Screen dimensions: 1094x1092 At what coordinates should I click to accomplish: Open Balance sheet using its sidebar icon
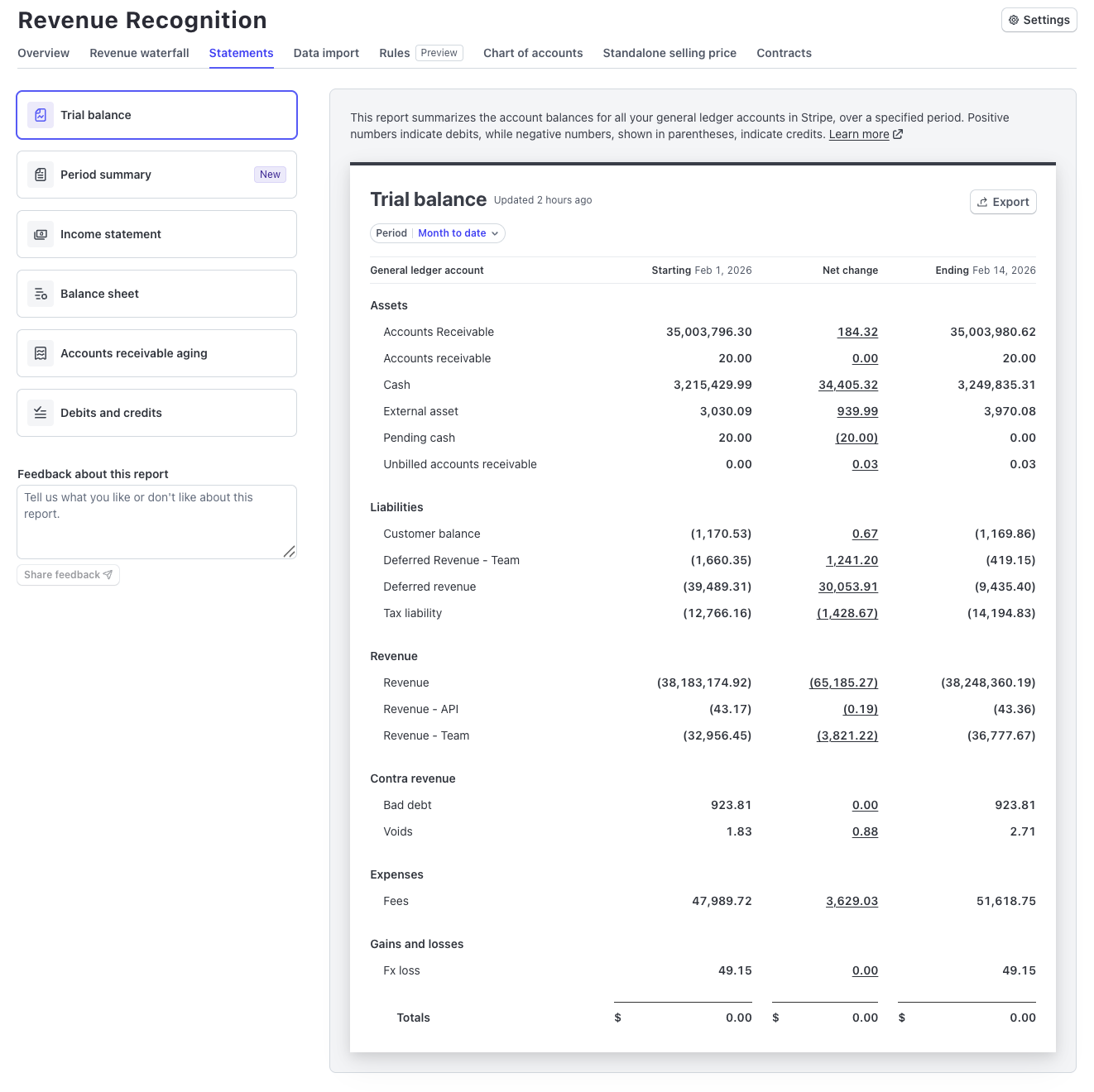pos(41,294)
